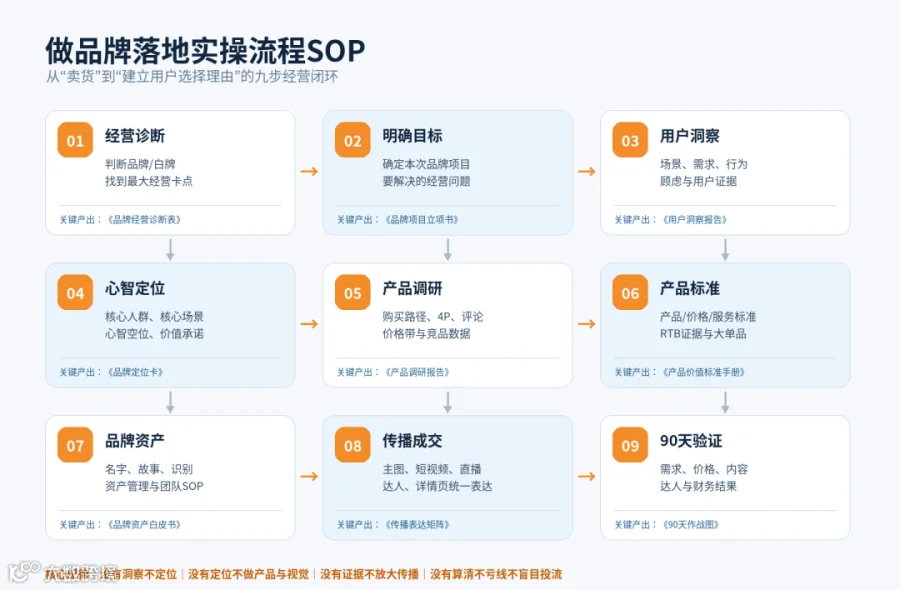900x590 pixels.
Task: Select the line 要解决的经营问题
Action: [426, 181]
